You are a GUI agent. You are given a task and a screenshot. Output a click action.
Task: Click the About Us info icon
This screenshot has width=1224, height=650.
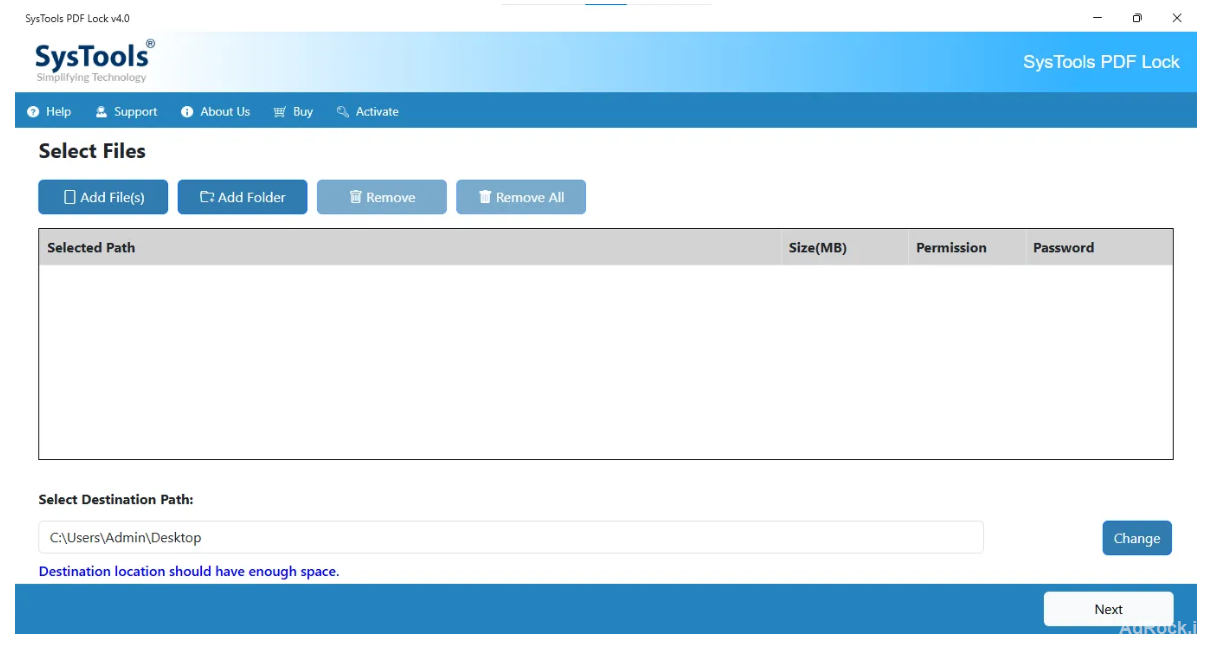186,111
